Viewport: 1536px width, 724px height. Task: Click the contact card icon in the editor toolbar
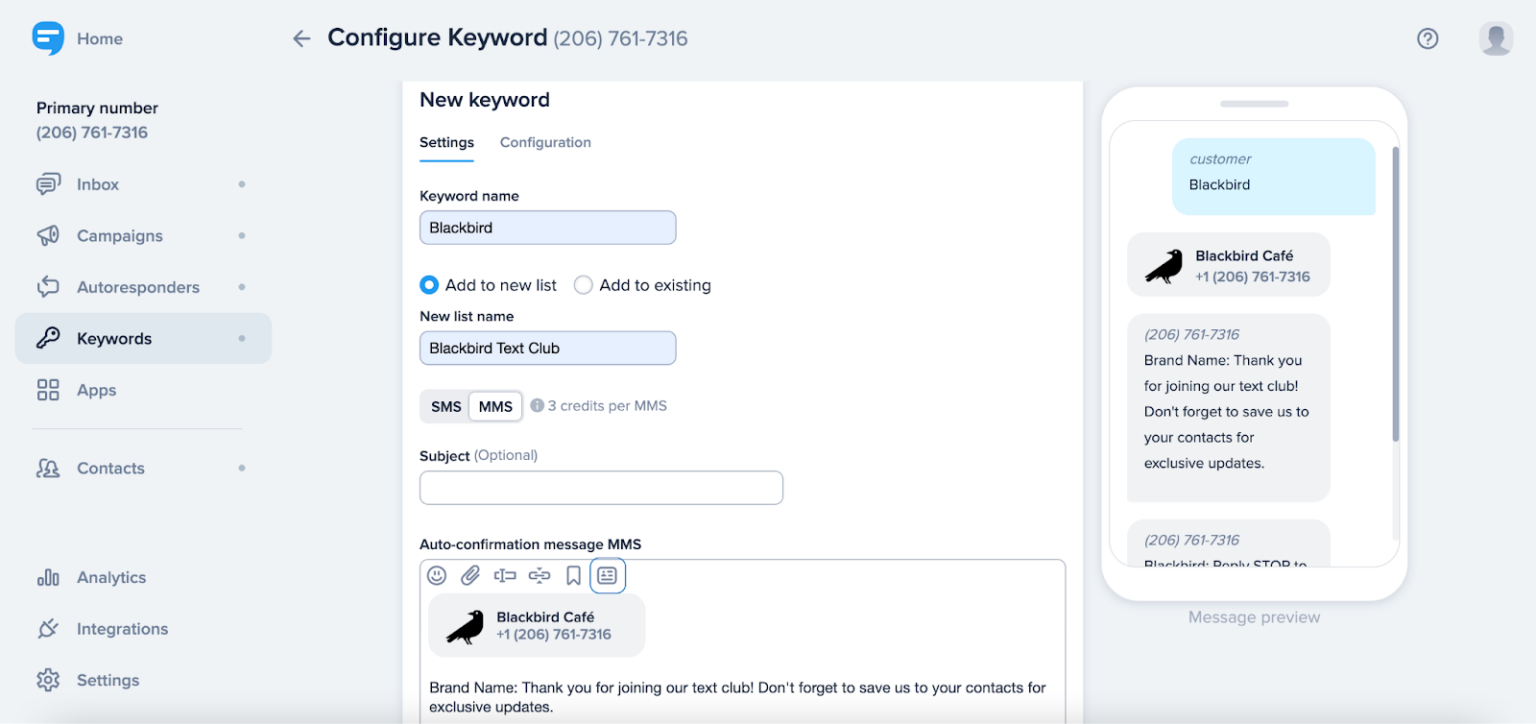[608, 575]
